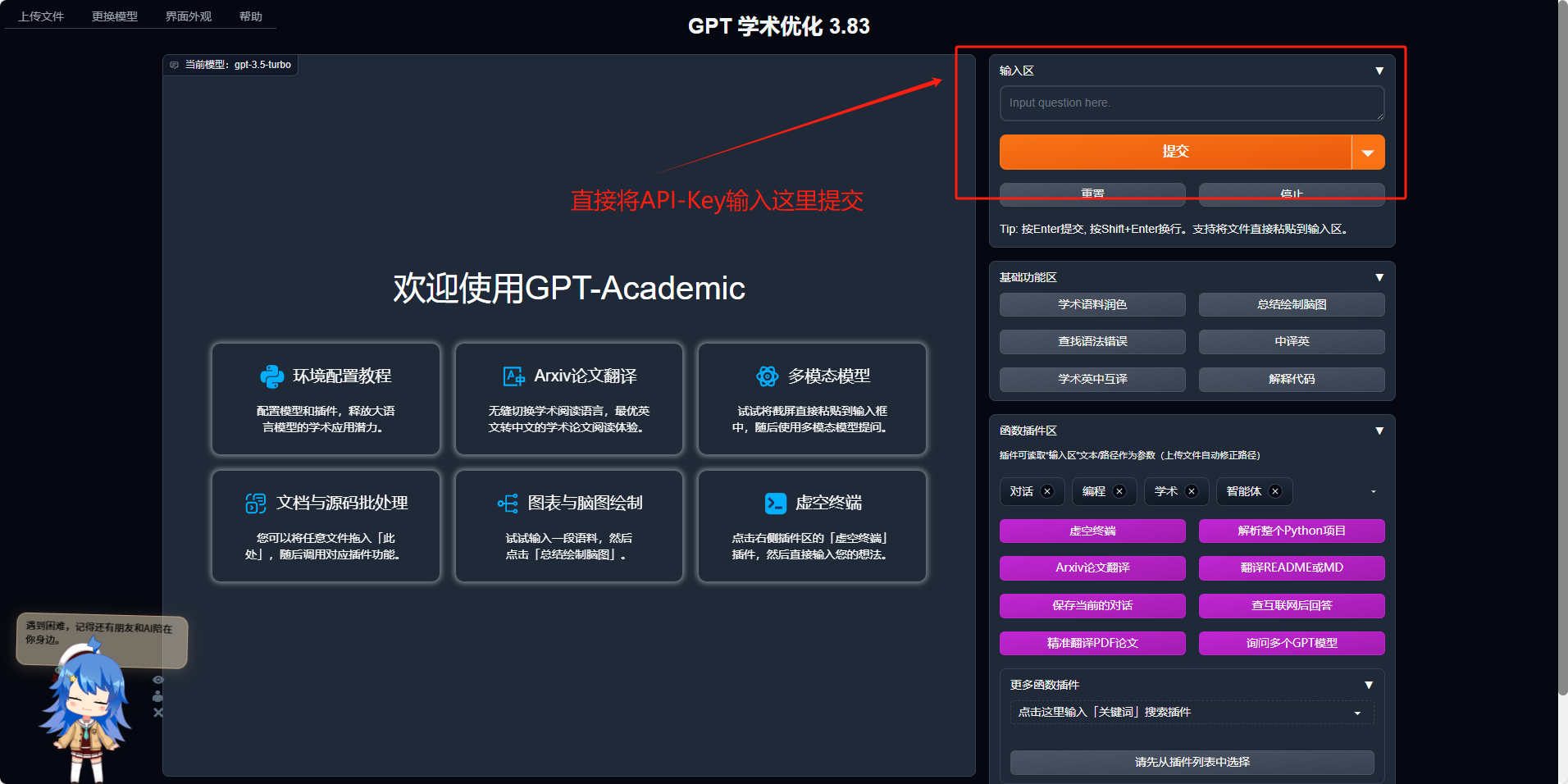Screen dimensions: 1568x784
Task: Click the 文档与源码批处理 document icon
Action: coord(256,503)
